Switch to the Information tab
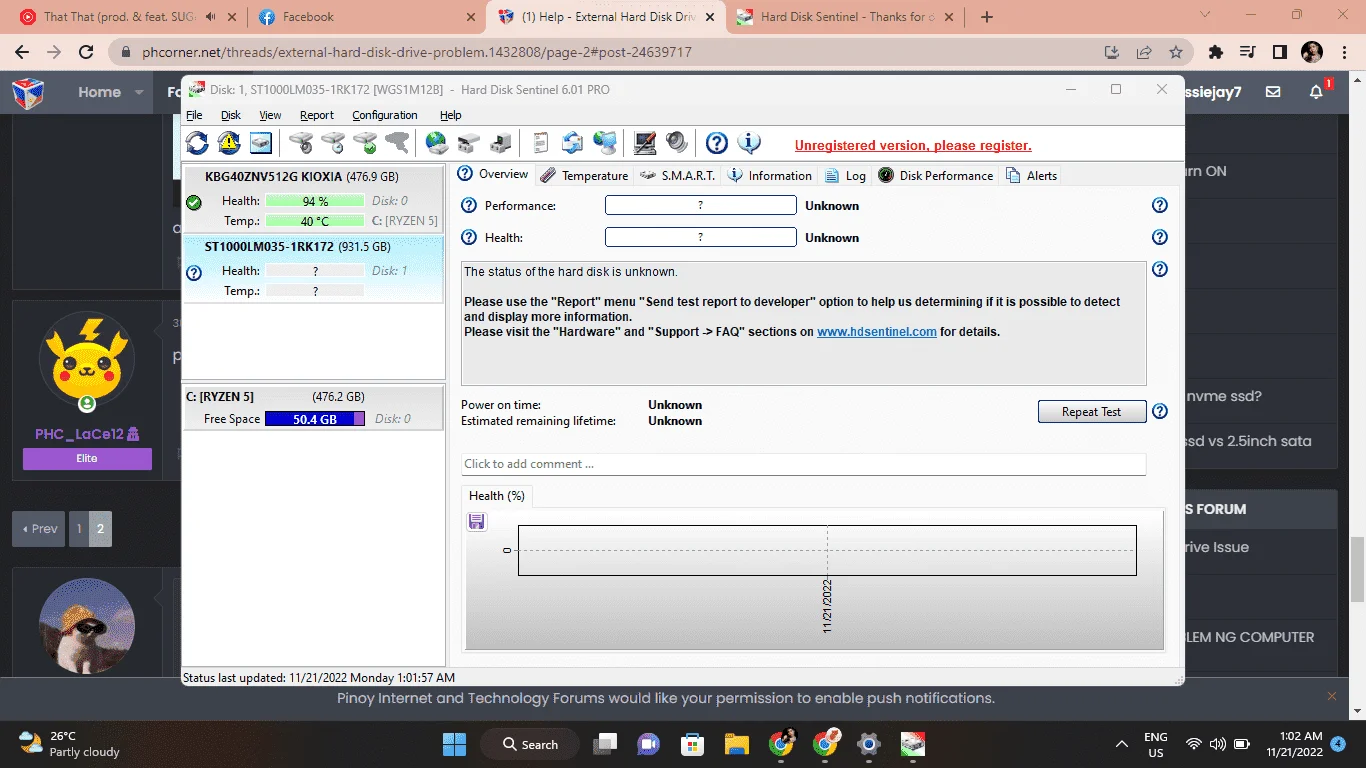1366x768 pixels. coord(770,175)
